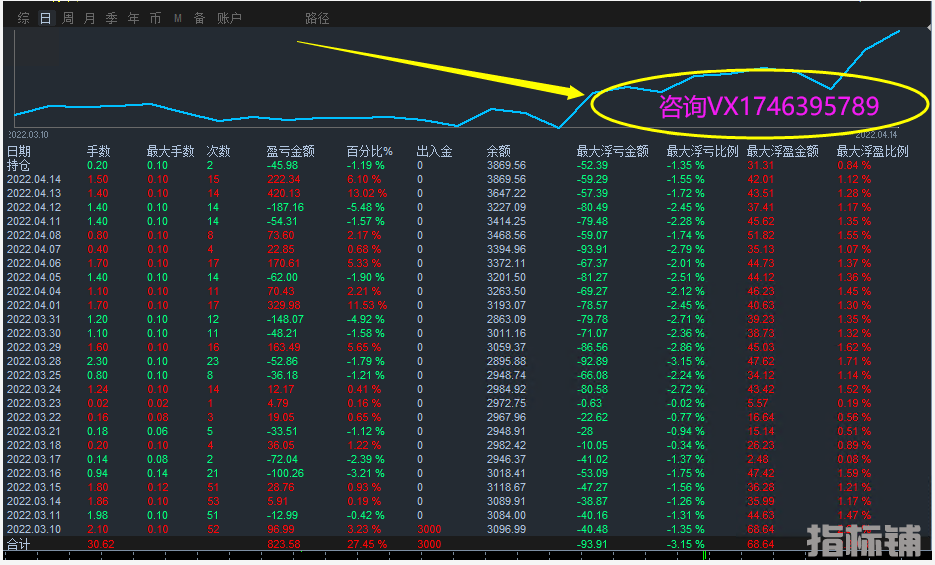Click the 2022.04.08 row date
The width and height of the screenshot is (935, 565).
(33, 235)
